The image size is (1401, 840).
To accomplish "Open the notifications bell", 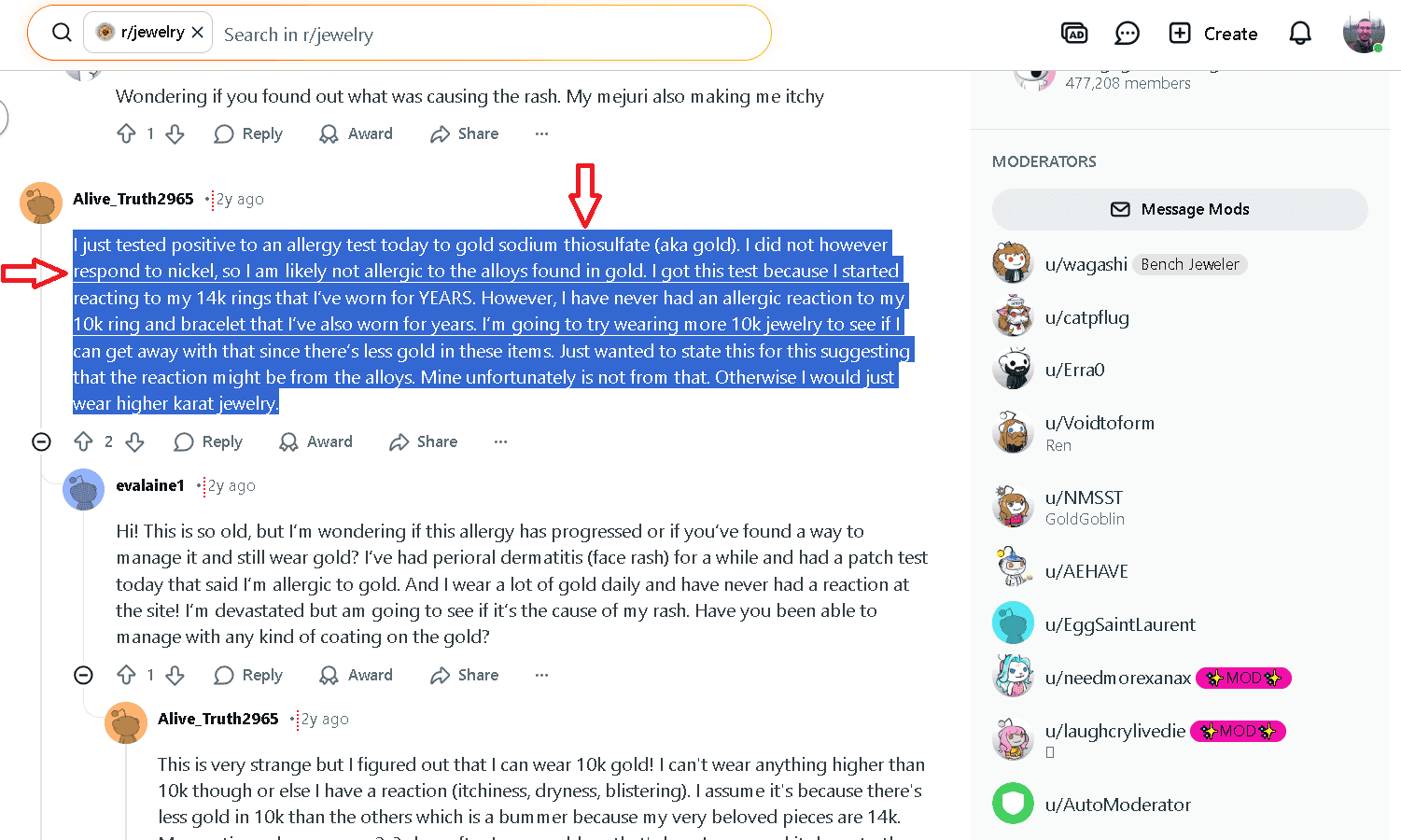I will click(1299, 34).
